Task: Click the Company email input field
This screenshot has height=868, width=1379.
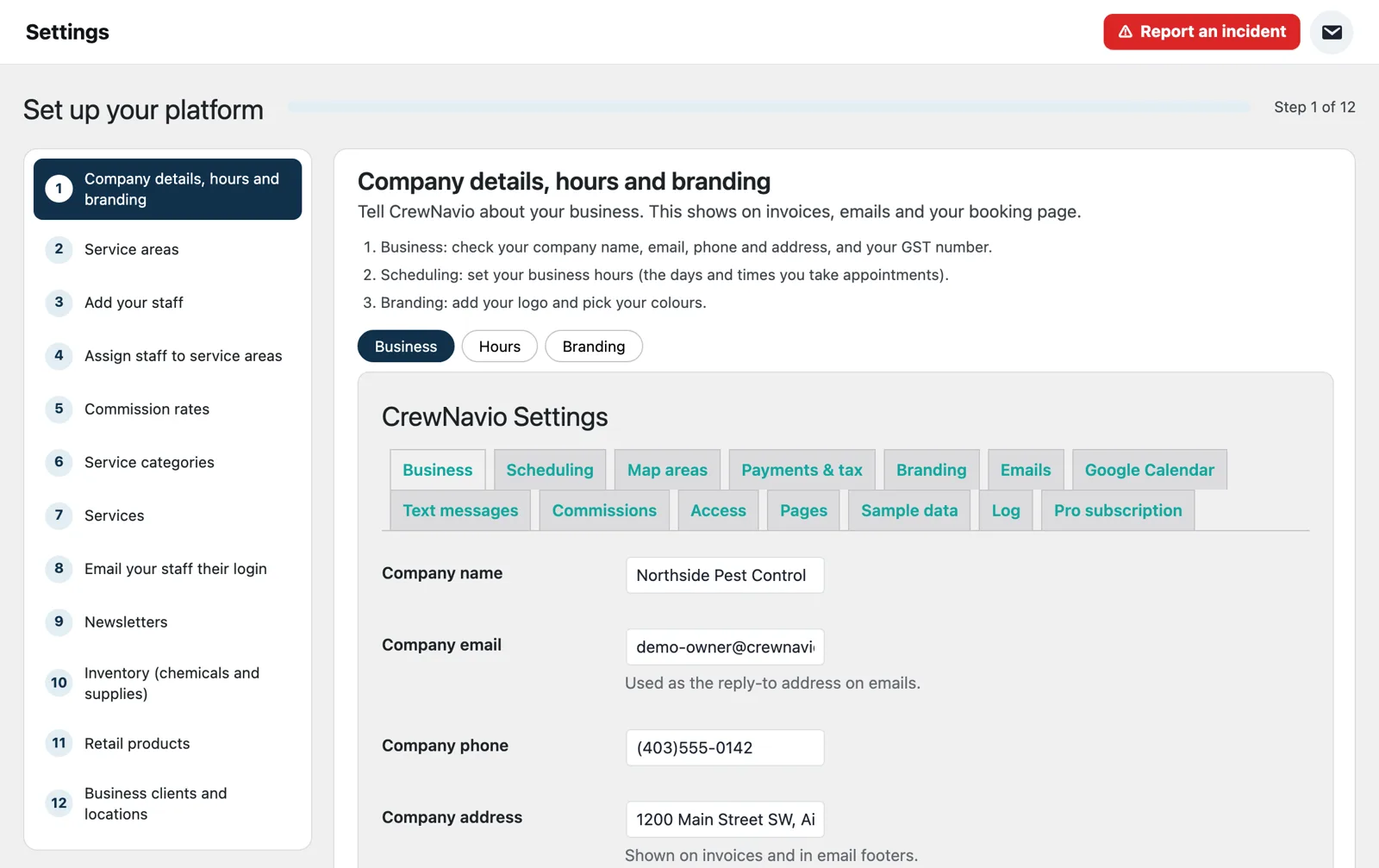Action: coord(725,647)
